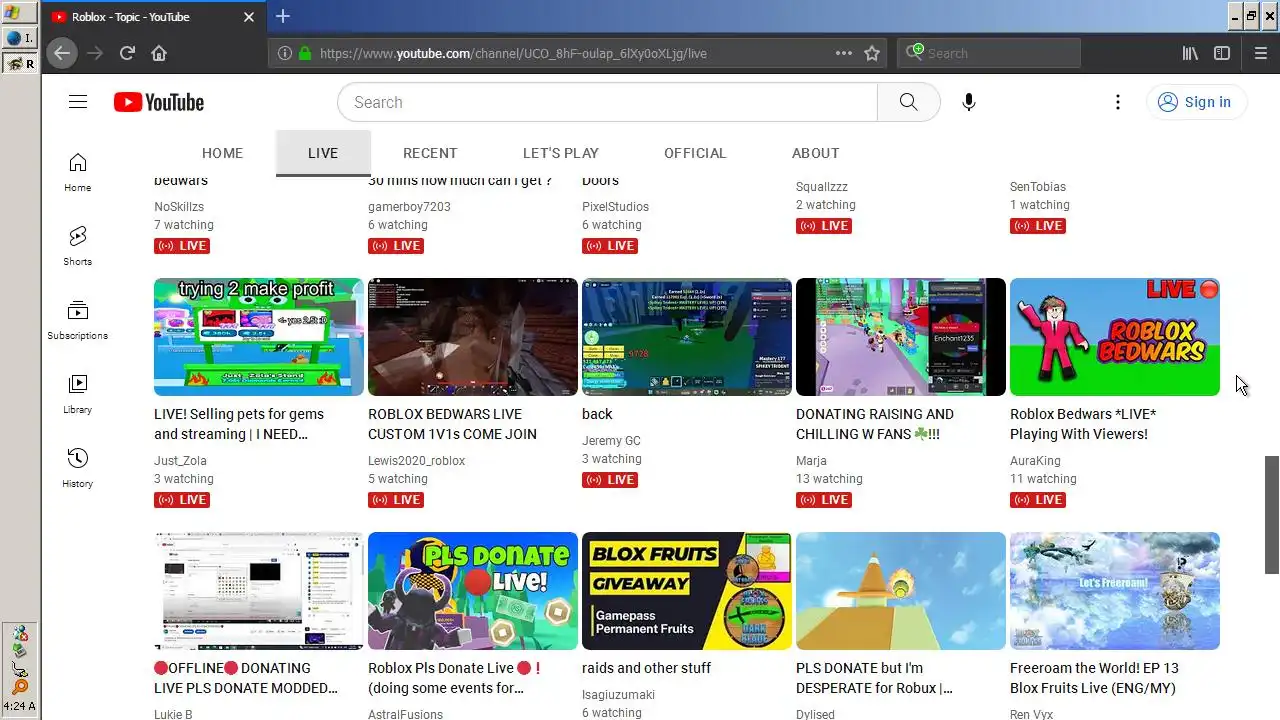1280x720 pixels.
Task: Open Roblox Bedwars *LIVE* thumbnail by AuraKing
Action: (1115, 337)
